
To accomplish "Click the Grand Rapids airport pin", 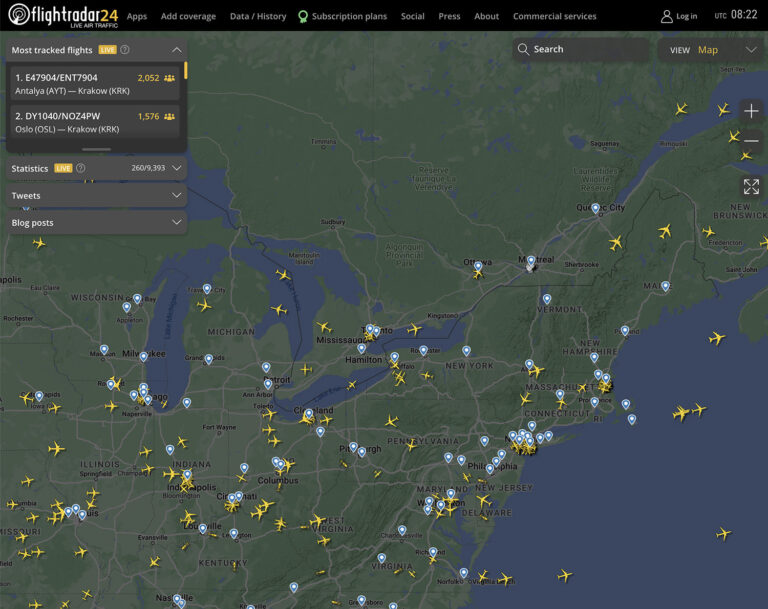I will 209,359.
